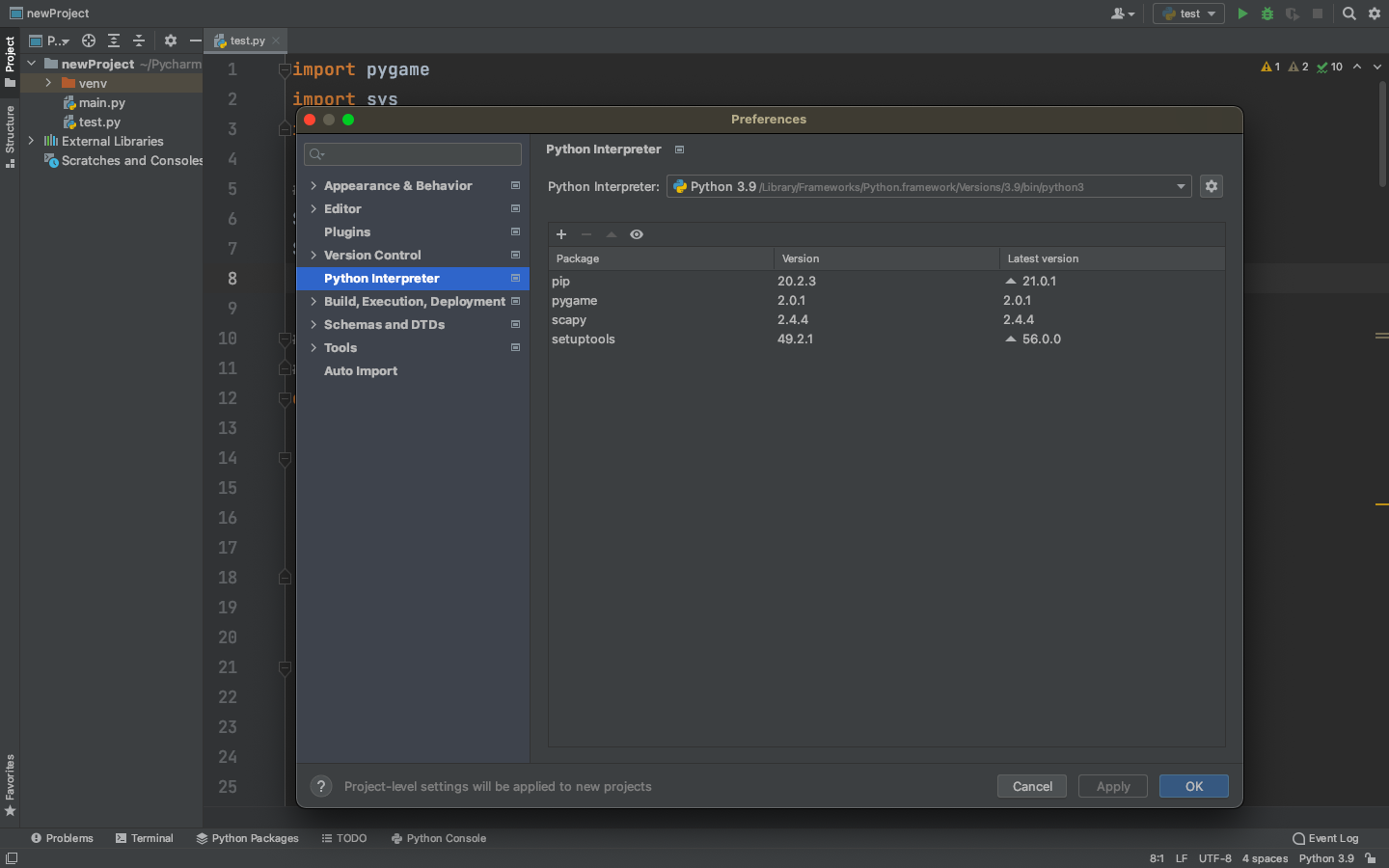This screenshot has height=868, width=1389.
Task: Open the Python Interpreter path combo box
Action: (x=929, y=186)
